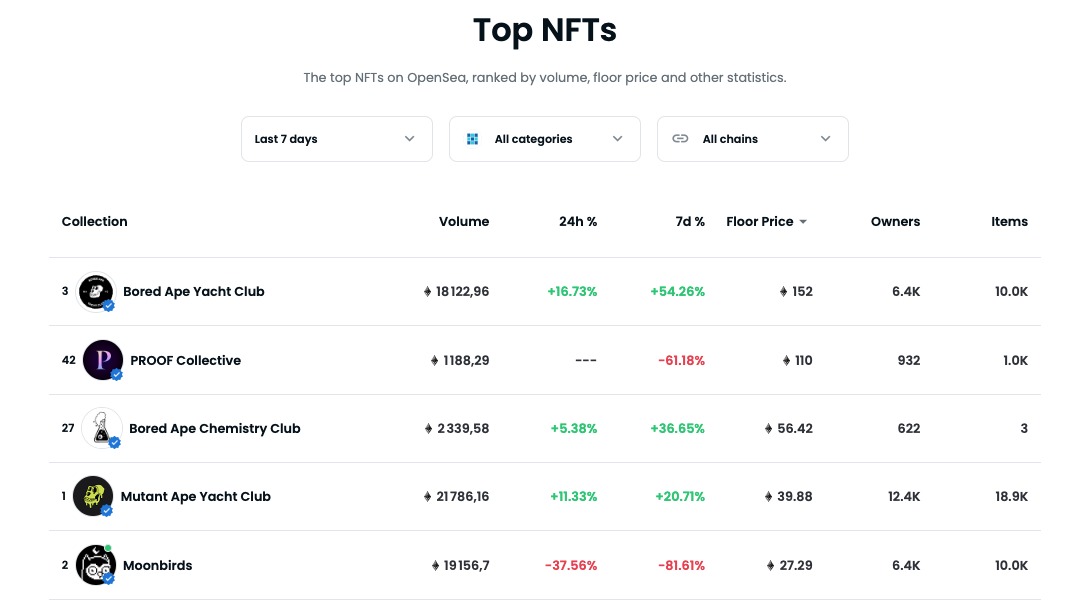The image size is (1074, 602).
Task: Click the Floor Price sort arrow
Action: pos(803,222)
